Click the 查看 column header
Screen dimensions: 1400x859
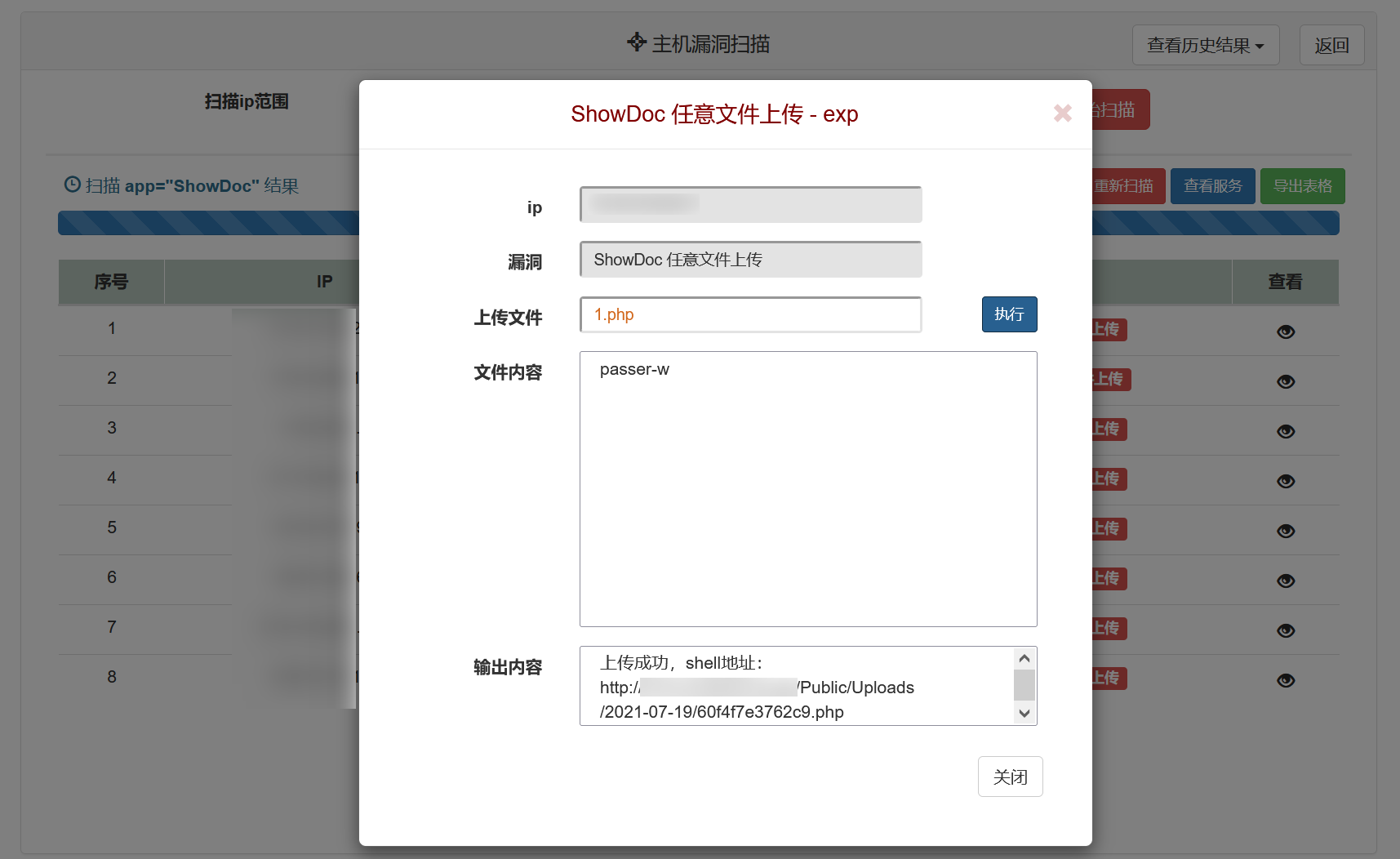tap(1285, 282)
